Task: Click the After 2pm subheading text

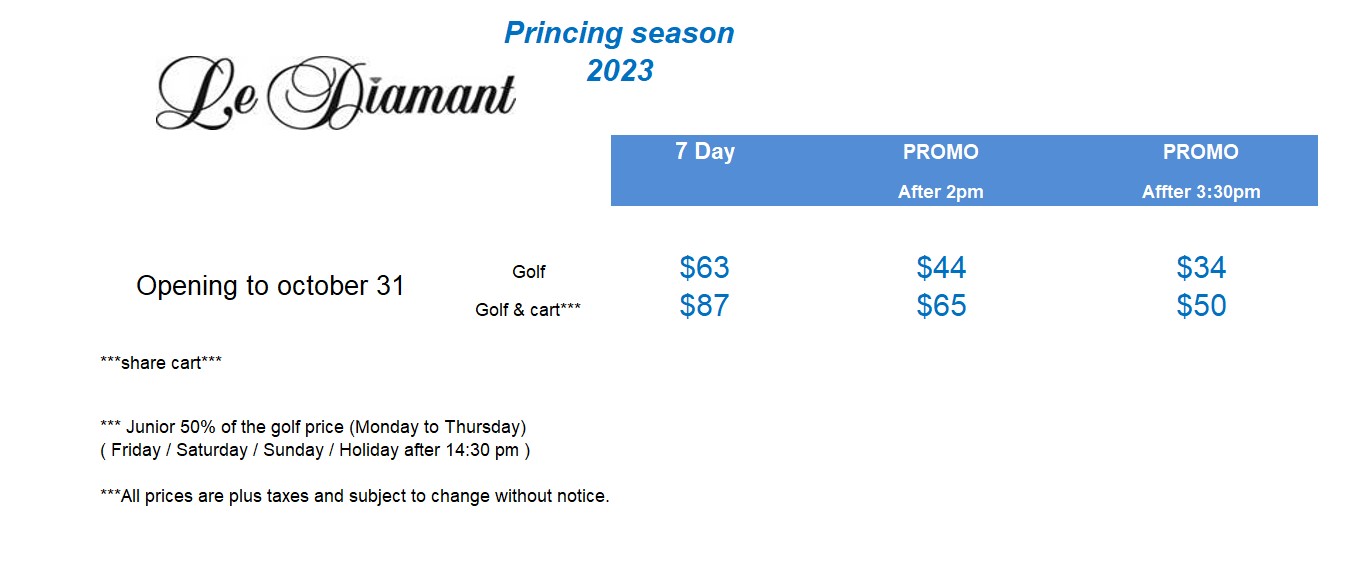Action: point(941,193)
